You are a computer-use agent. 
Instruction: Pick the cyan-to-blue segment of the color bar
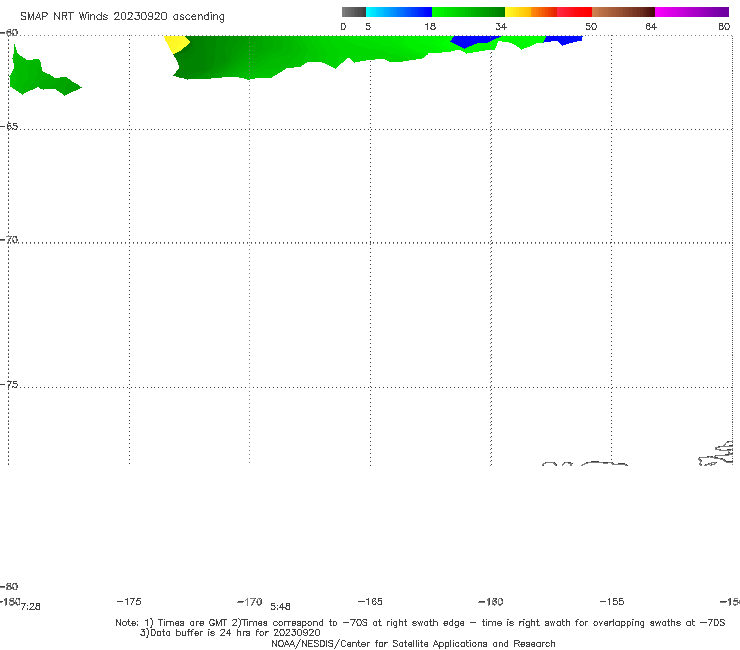point(399,12)
